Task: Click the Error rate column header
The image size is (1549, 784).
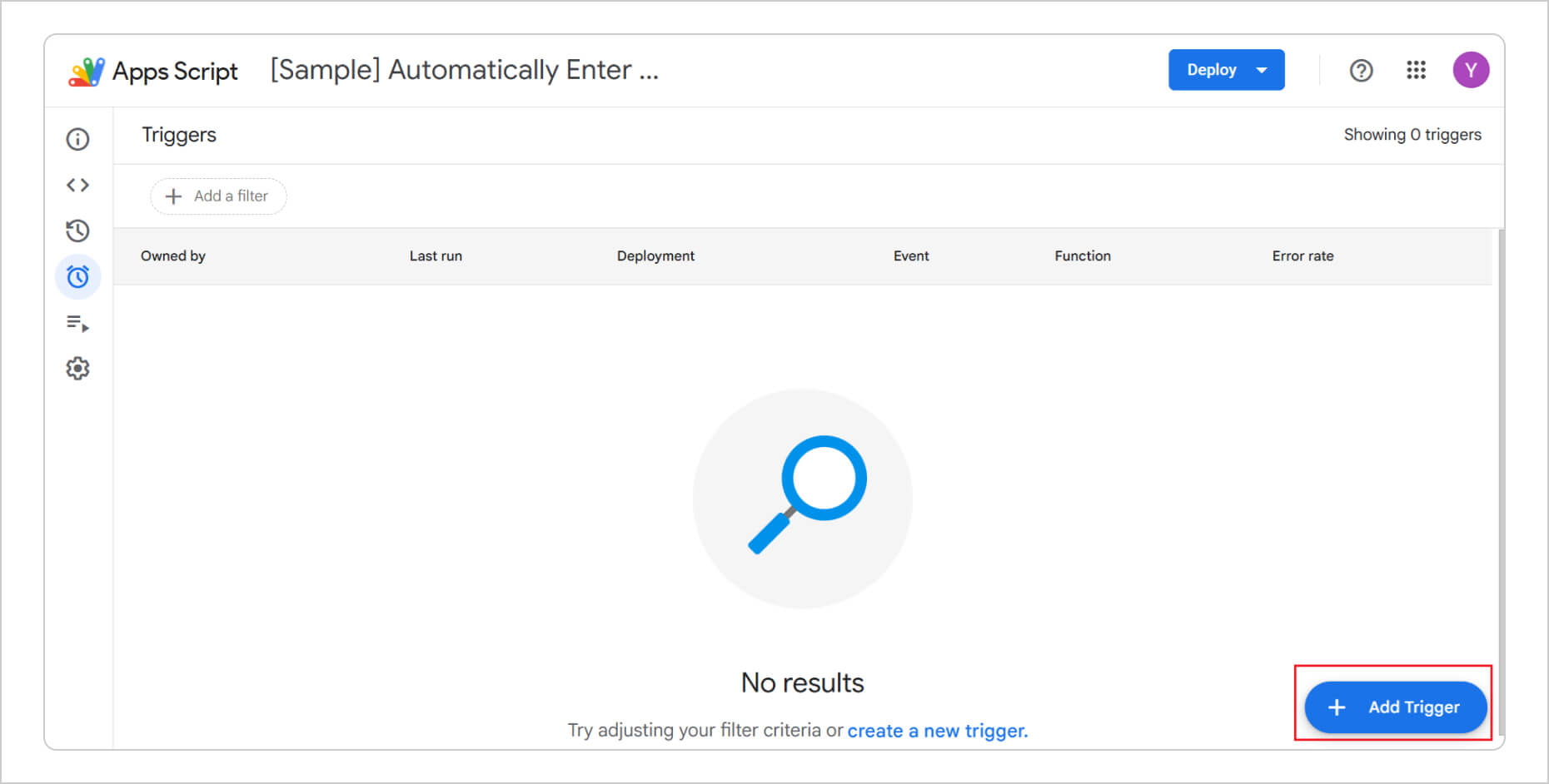Action: click(1302, 256)
